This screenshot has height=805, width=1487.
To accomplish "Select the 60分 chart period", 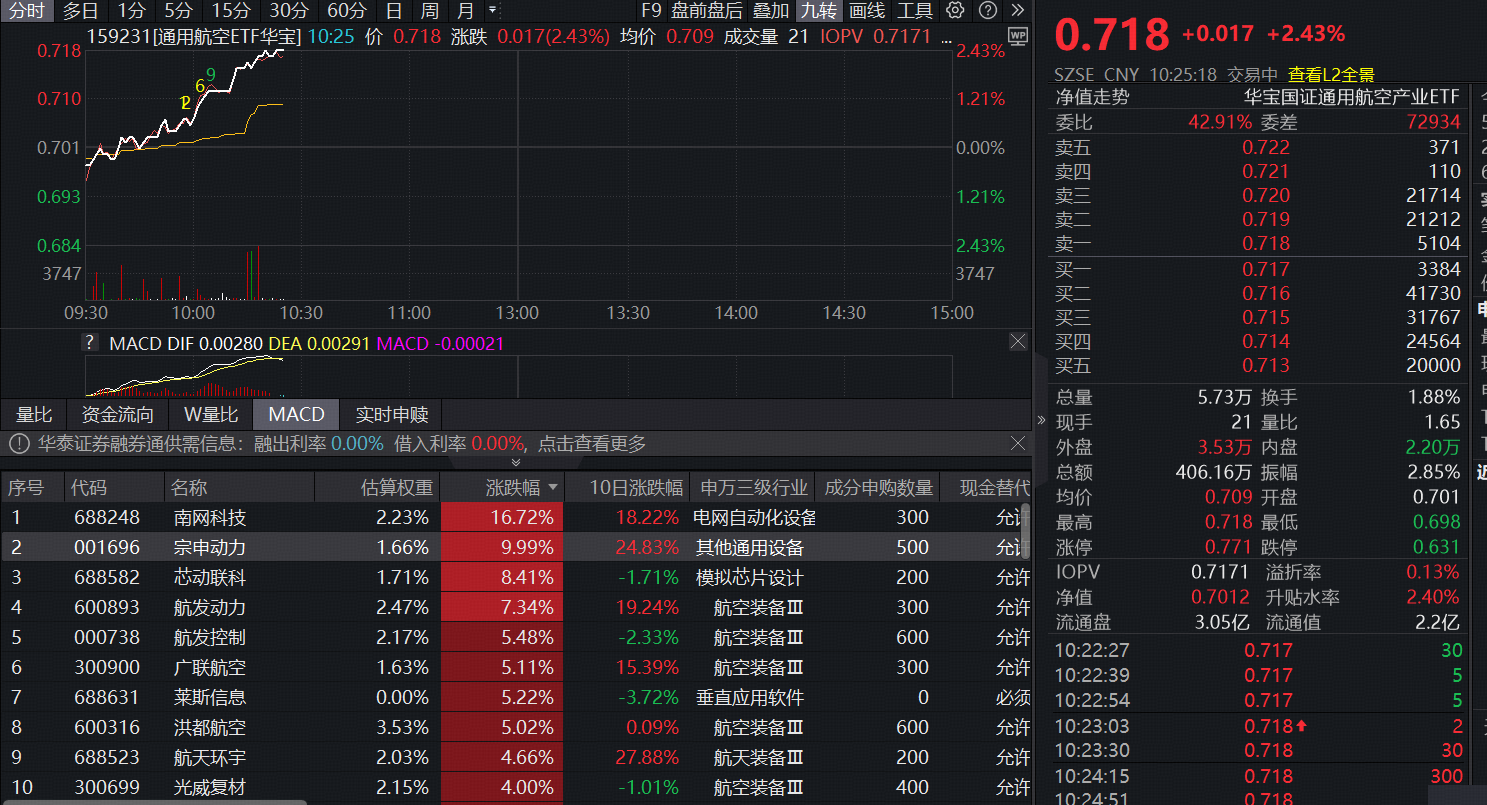I will coord(345,11).
